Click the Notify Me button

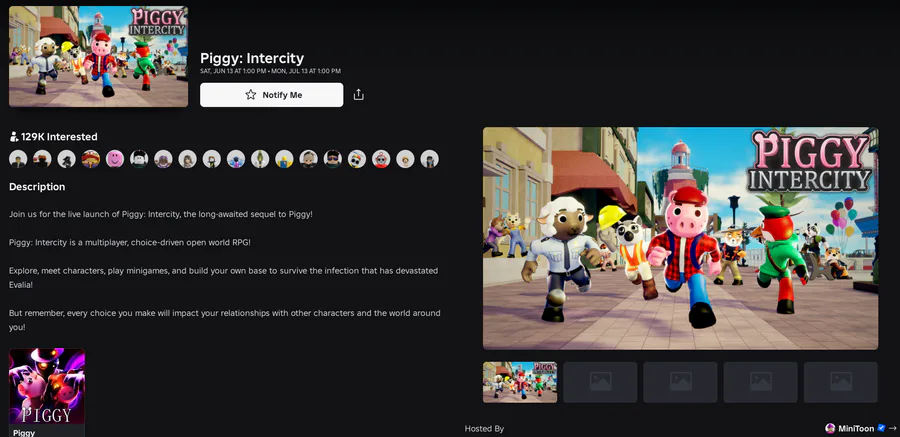[271, 95]
